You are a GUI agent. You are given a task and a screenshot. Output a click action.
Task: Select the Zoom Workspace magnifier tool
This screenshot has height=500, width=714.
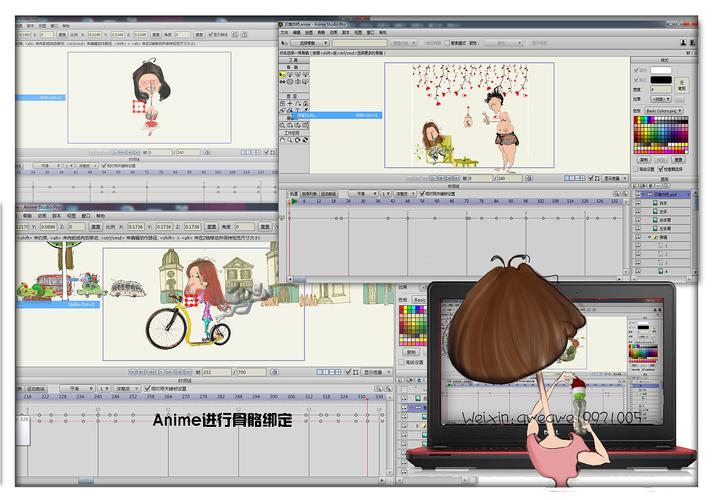(x=290, y=140)
